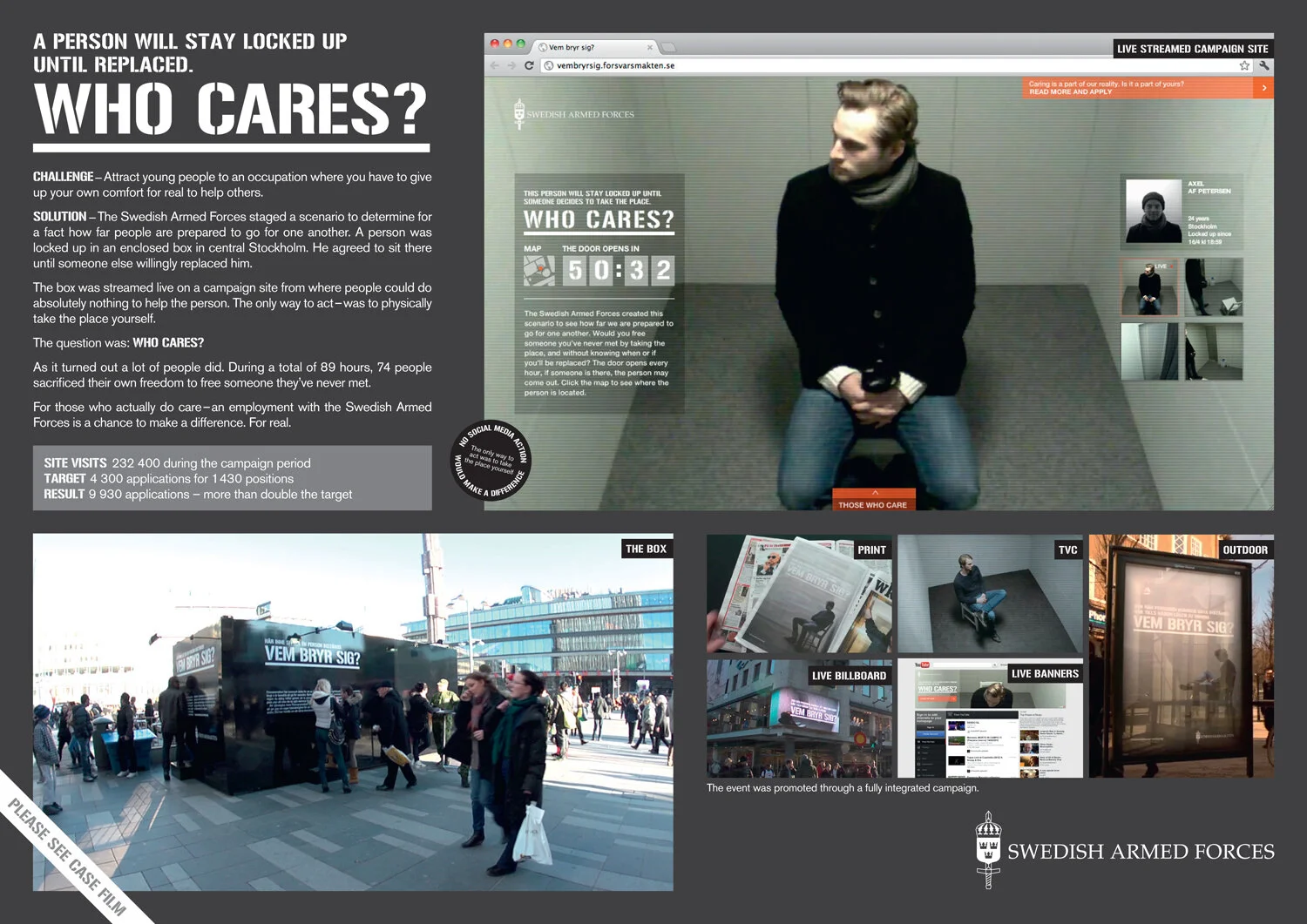
Task: Close the 'Vem bryr sig?' tab
Action: (x=650, y=47)
